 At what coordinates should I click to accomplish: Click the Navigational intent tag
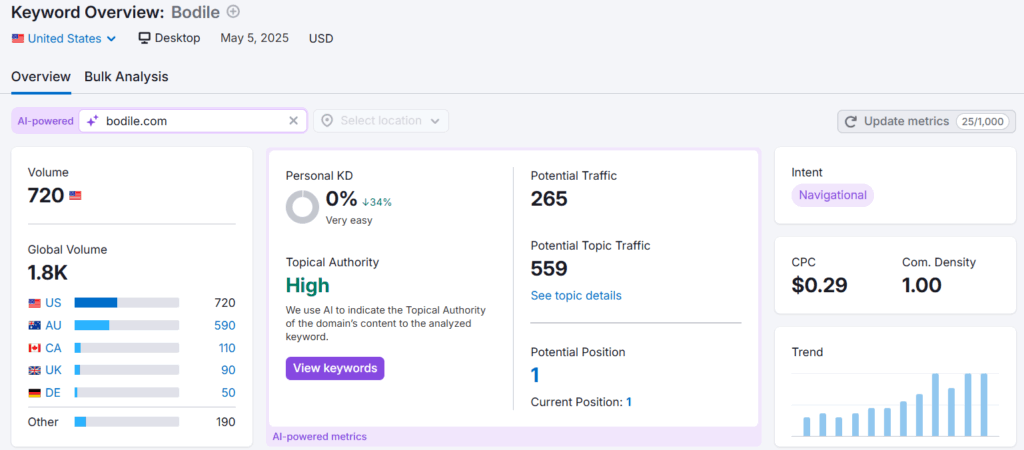[x=833, y=195]
